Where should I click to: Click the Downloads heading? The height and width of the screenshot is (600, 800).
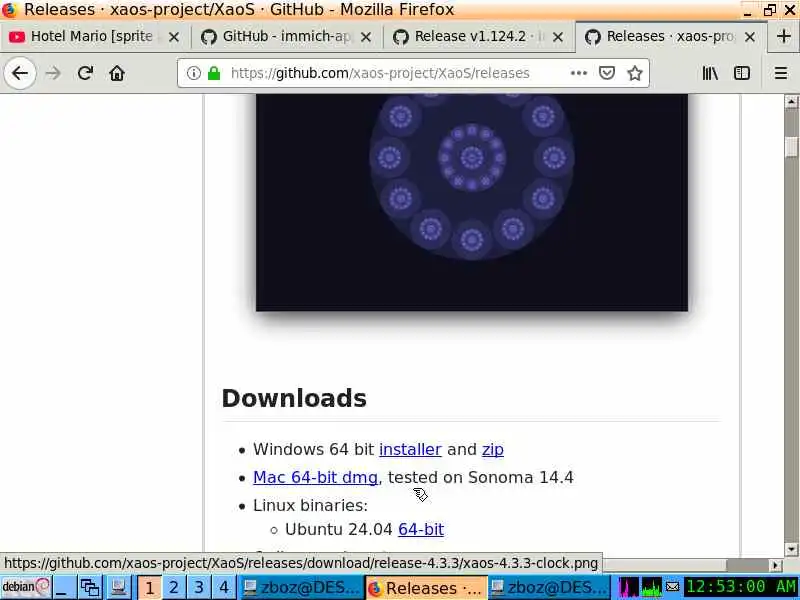[x=294, y=398]
